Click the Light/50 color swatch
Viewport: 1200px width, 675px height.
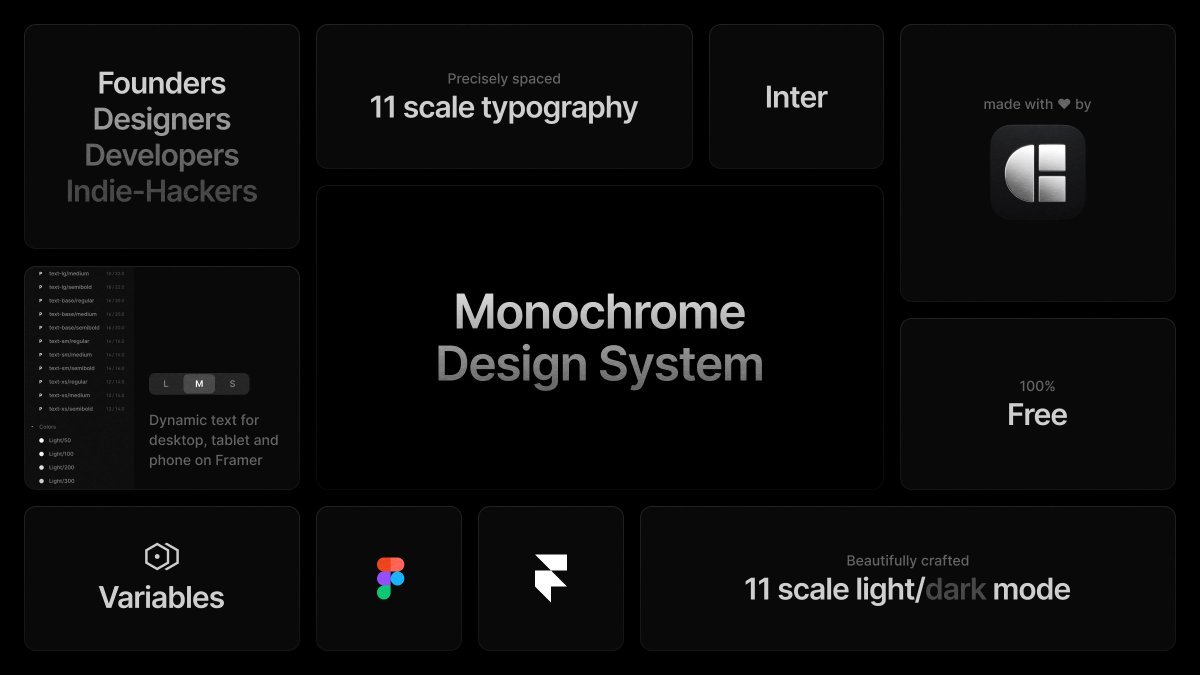41,440
